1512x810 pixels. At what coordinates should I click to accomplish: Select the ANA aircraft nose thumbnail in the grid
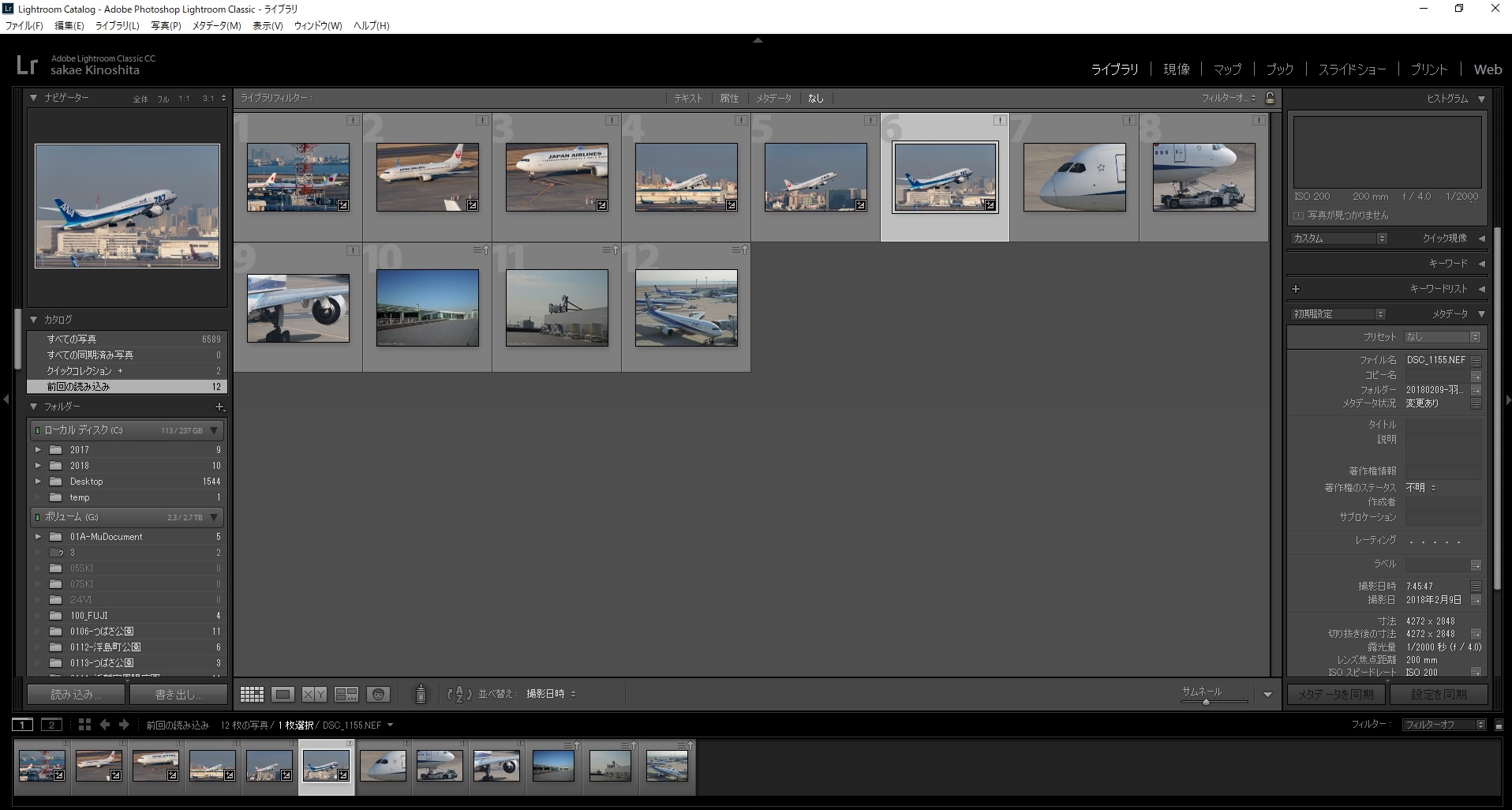[x=1074, y=178]
